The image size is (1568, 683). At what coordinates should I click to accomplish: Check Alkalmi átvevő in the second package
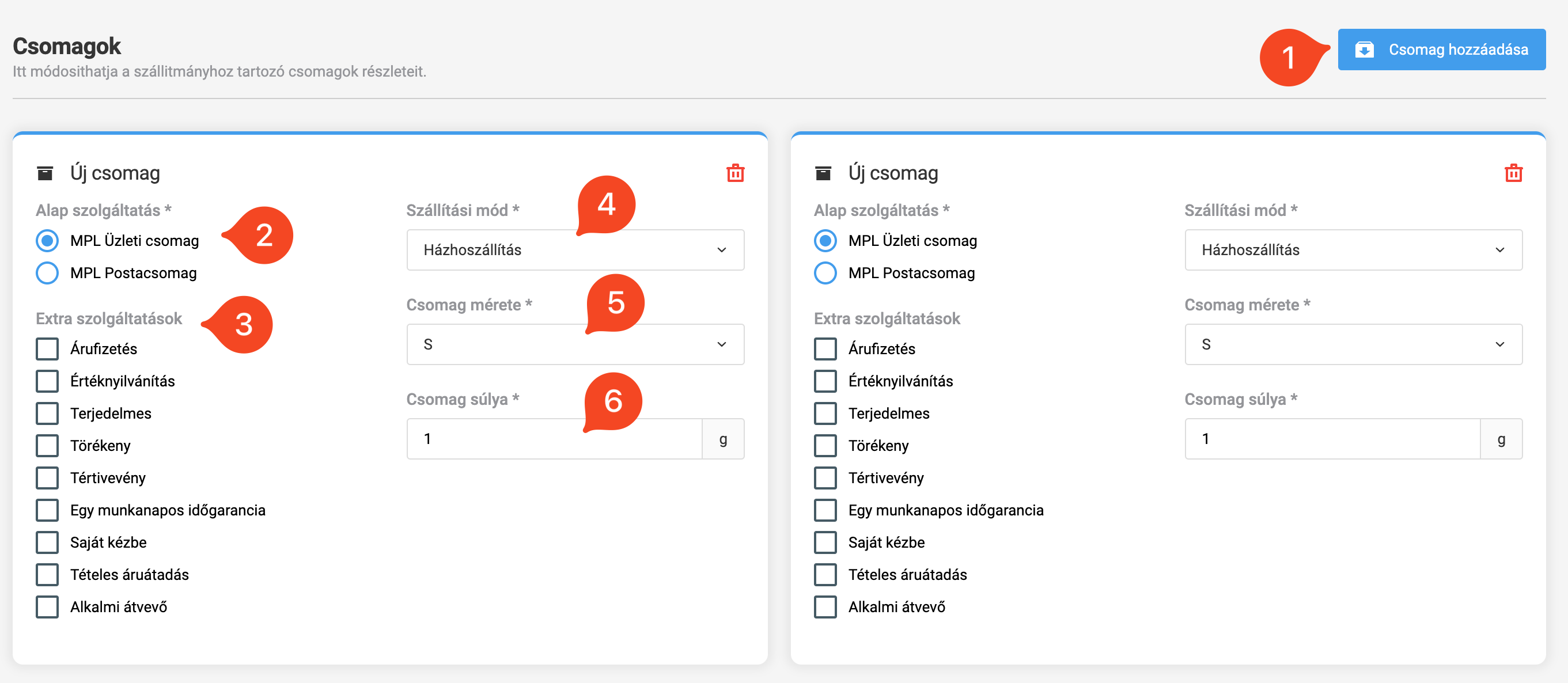(825, 607)
